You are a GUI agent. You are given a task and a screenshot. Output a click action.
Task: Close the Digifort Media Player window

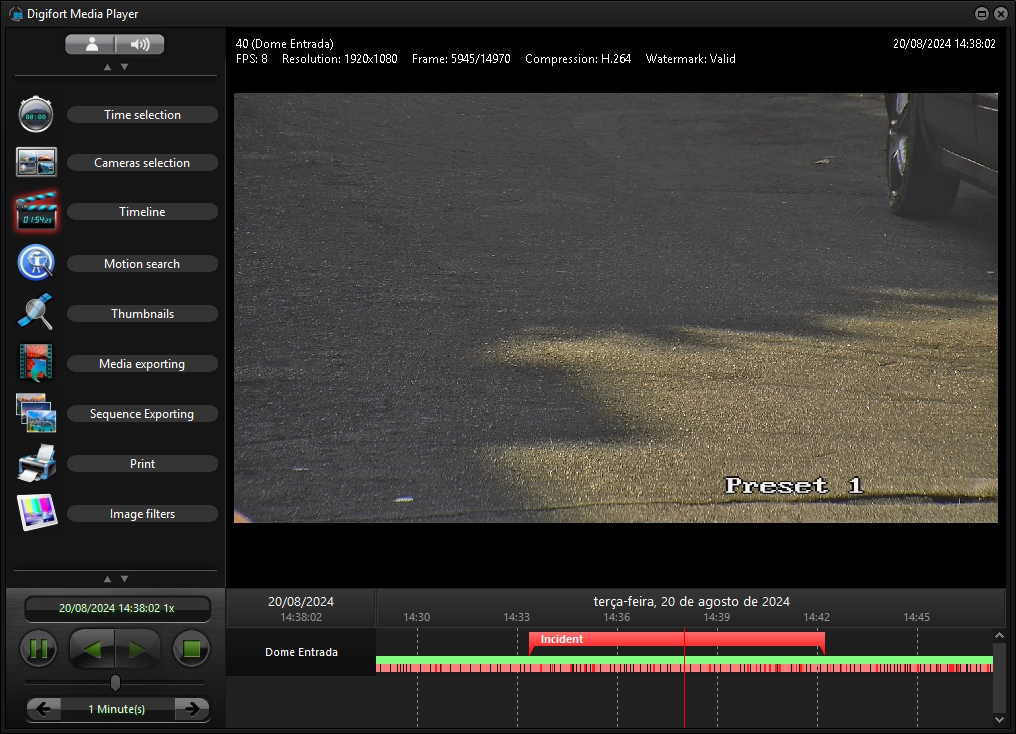coord(1001,14)
